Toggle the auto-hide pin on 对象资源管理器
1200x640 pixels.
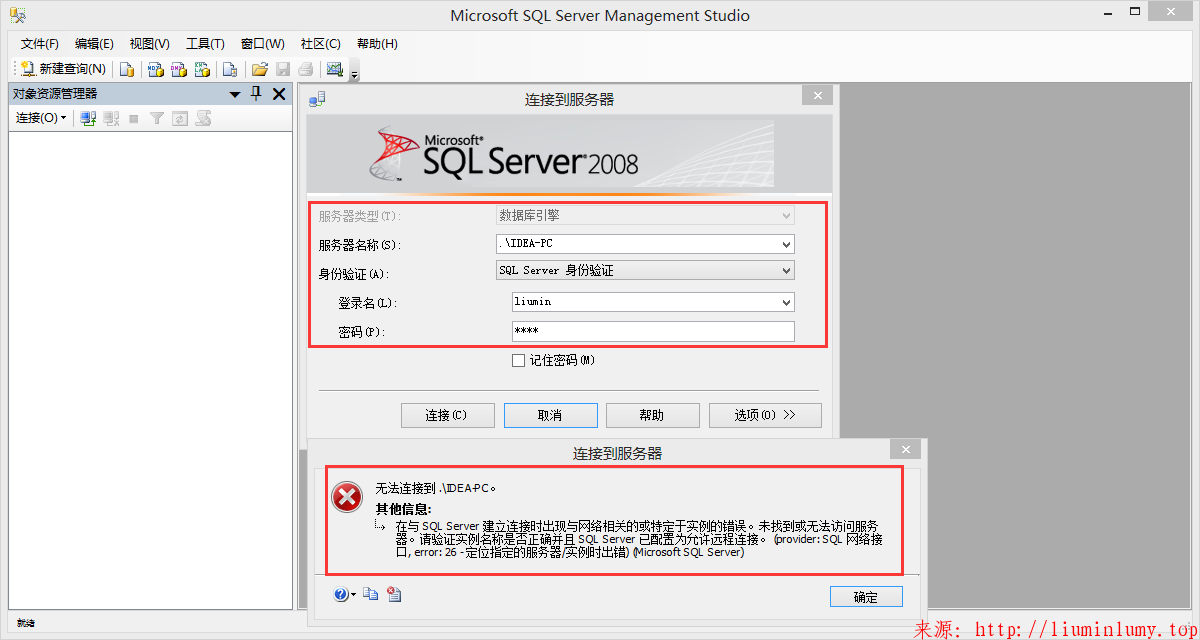[x=256, y=94]
